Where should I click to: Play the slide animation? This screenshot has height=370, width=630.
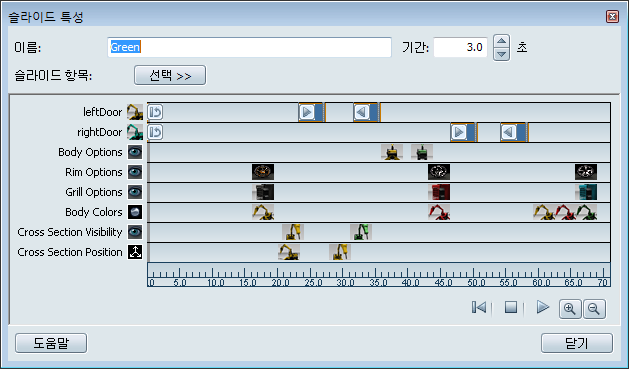(543, 308)
